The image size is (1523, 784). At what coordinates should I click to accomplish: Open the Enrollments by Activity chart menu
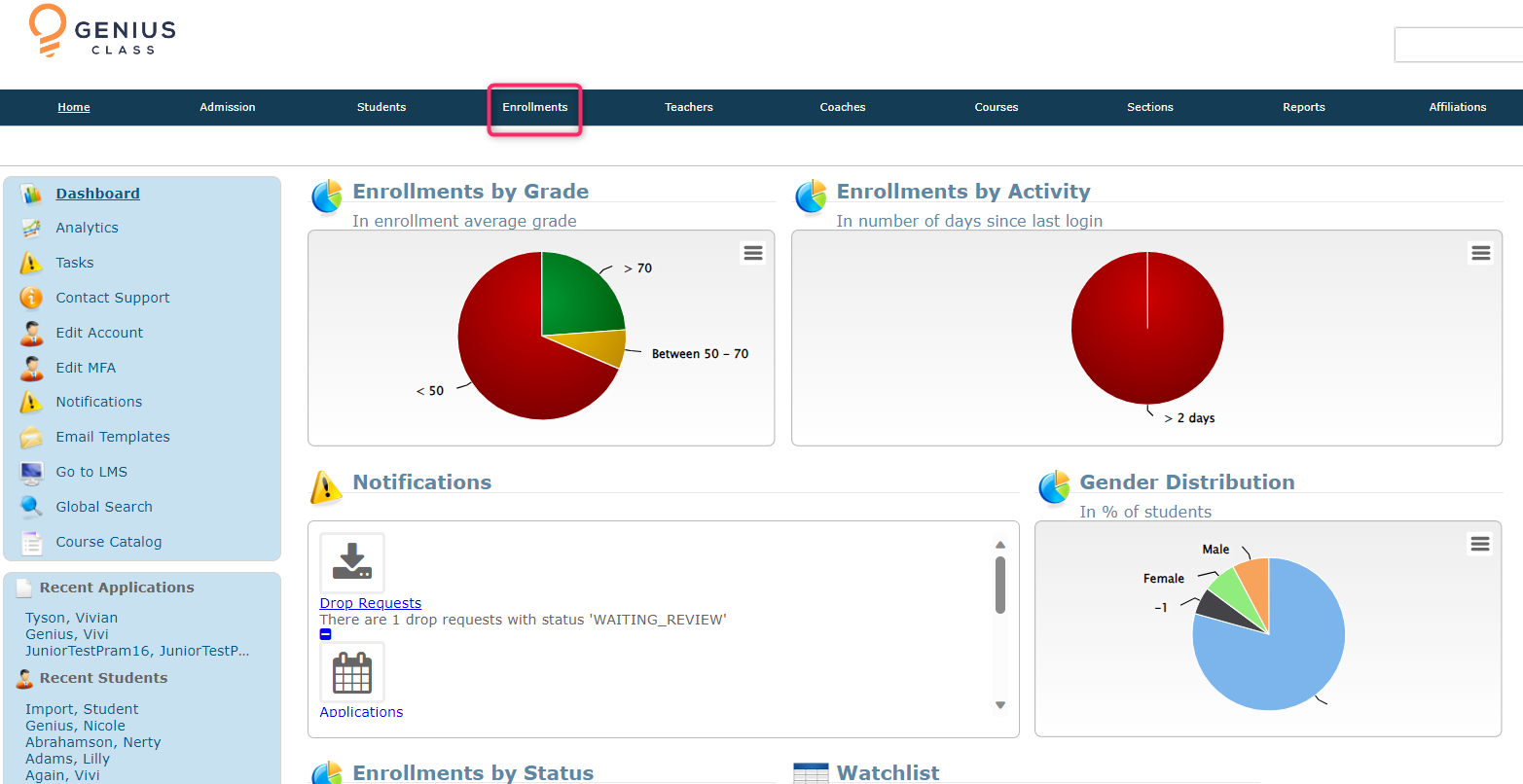coord(1480,253)
